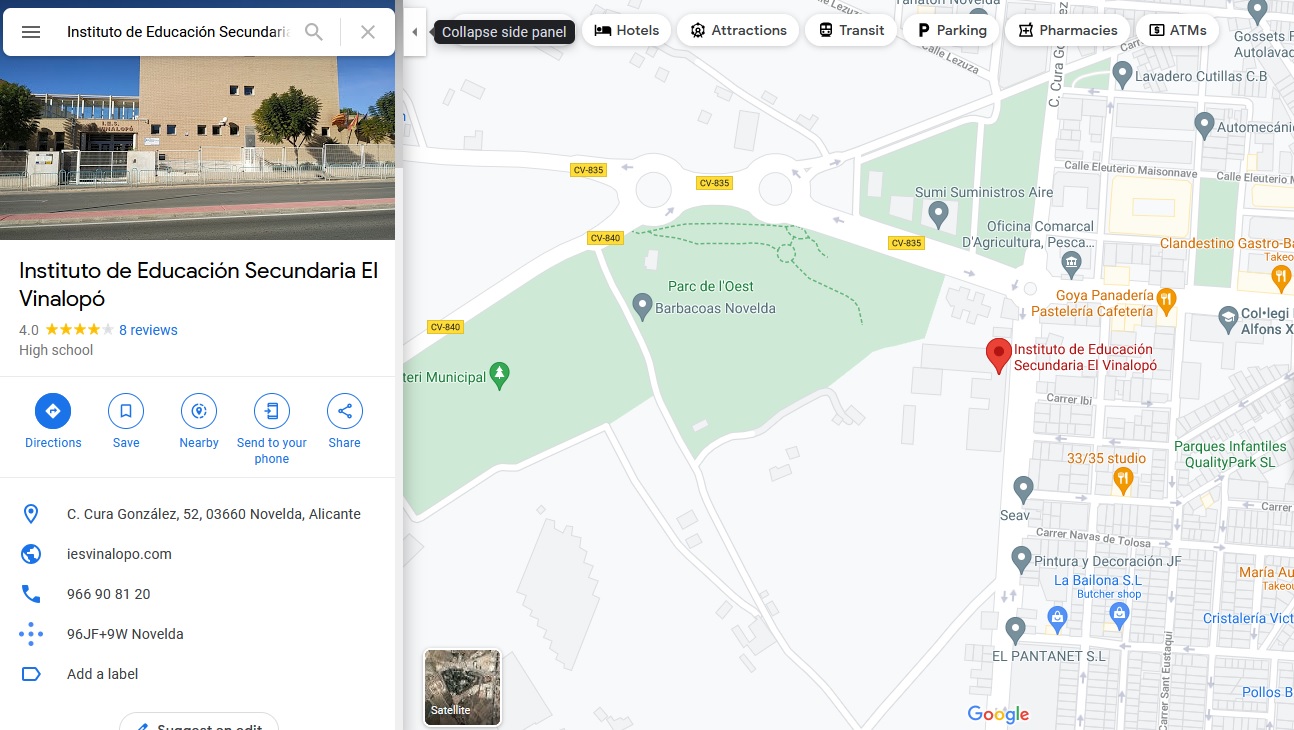Show Transit options chip
This screenshot has width=1294, height=730.
pos(851,30)
